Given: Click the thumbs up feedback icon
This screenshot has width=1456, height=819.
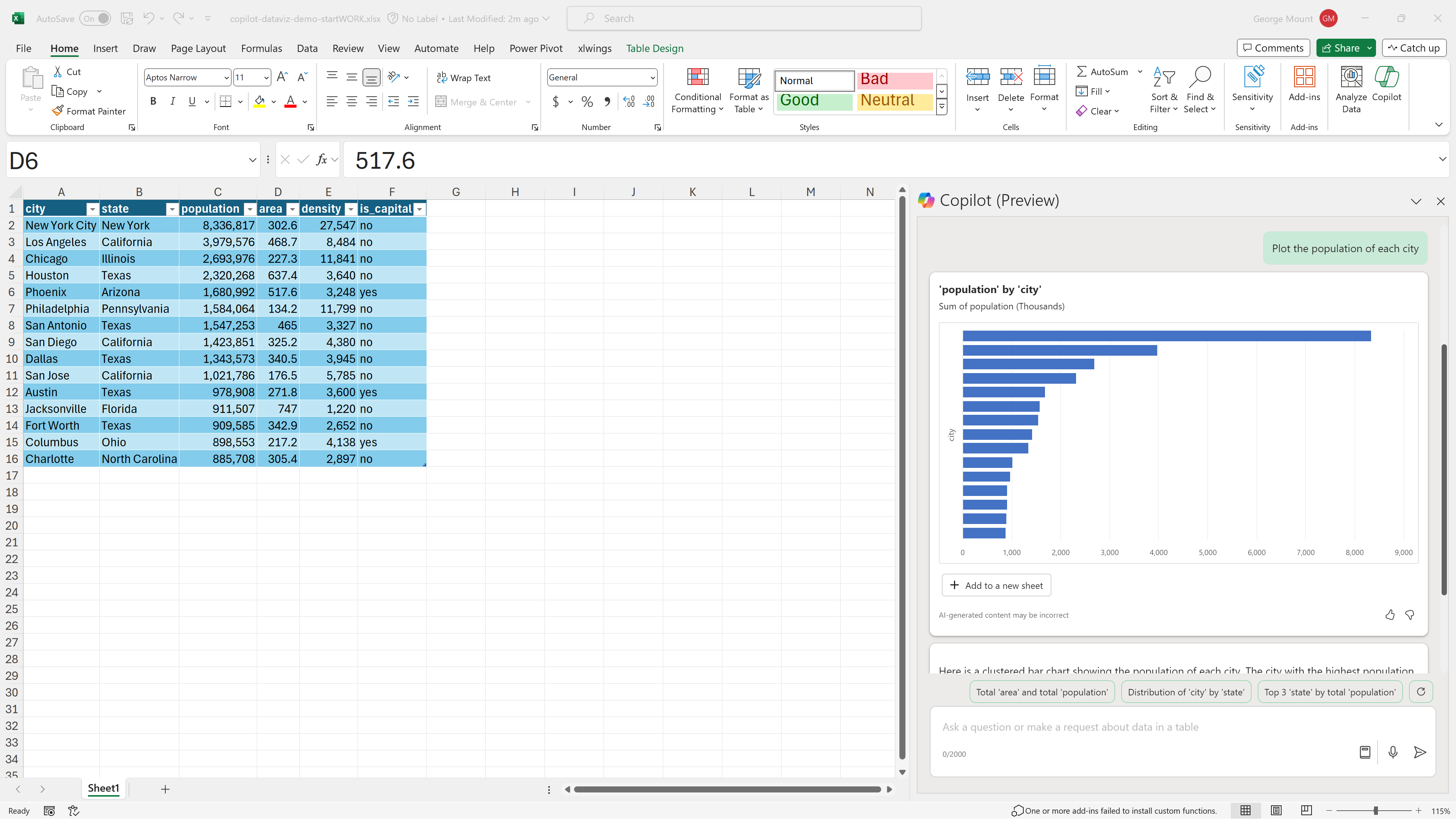Looking at the screenshot, I should click(x=1390, y=614).
